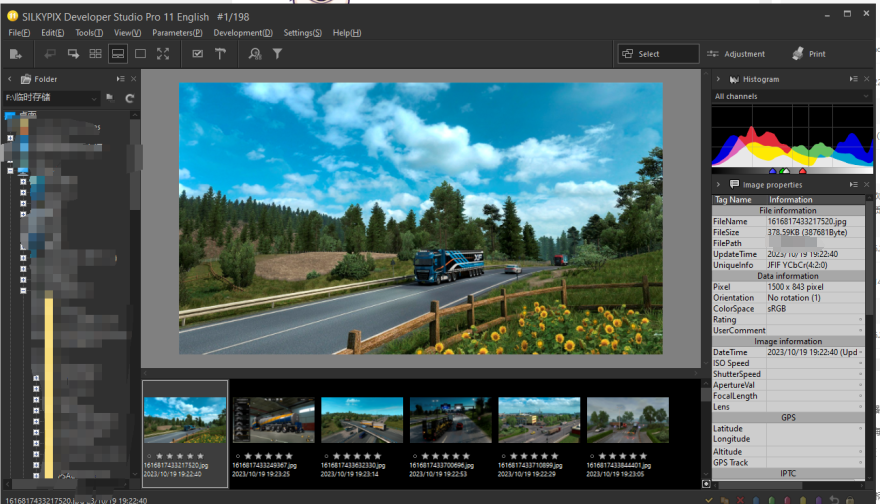Open Histogram panel options menu icon

click(854, 79)
